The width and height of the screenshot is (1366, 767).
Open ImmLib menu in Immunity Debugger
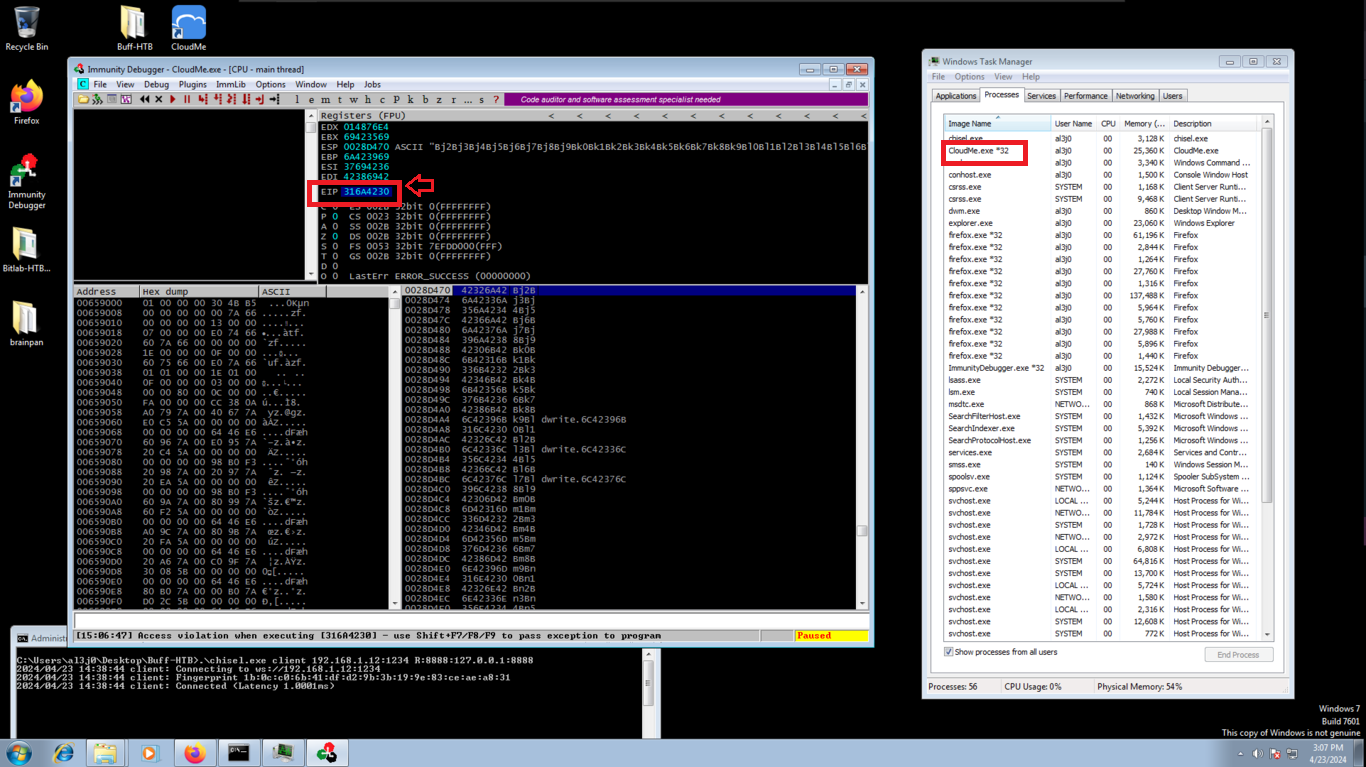click(231, 85)
